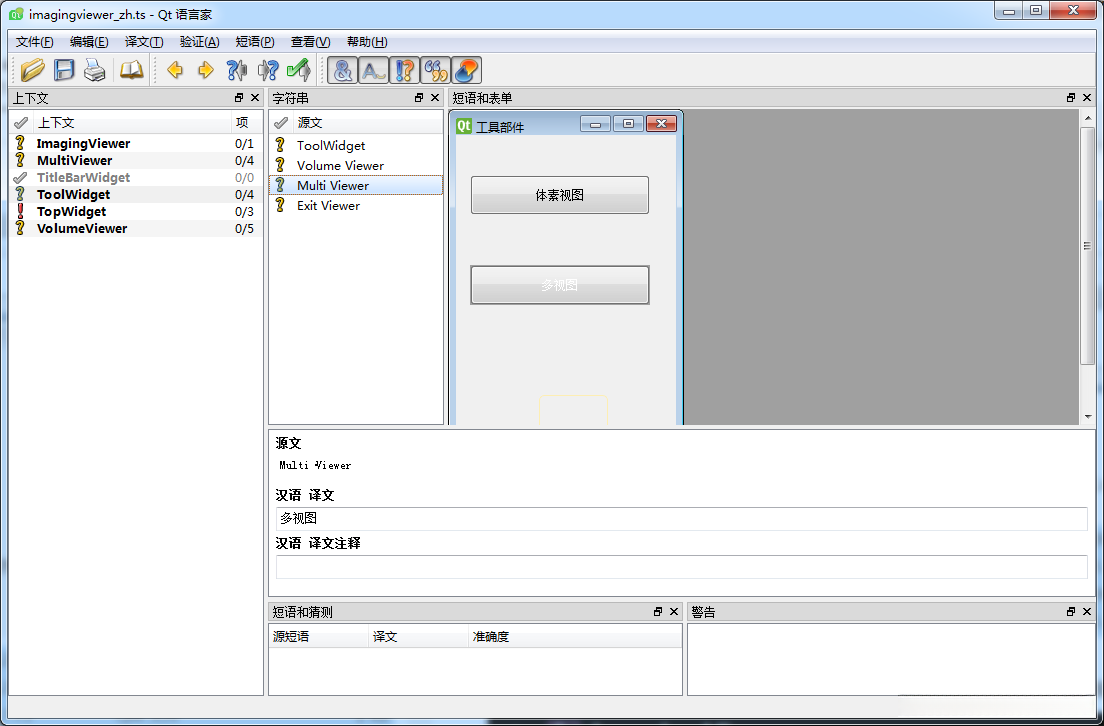Jump to previous unfinished item icon
The width and height of the screenshot is (1104, 726).
coord(237,70)
